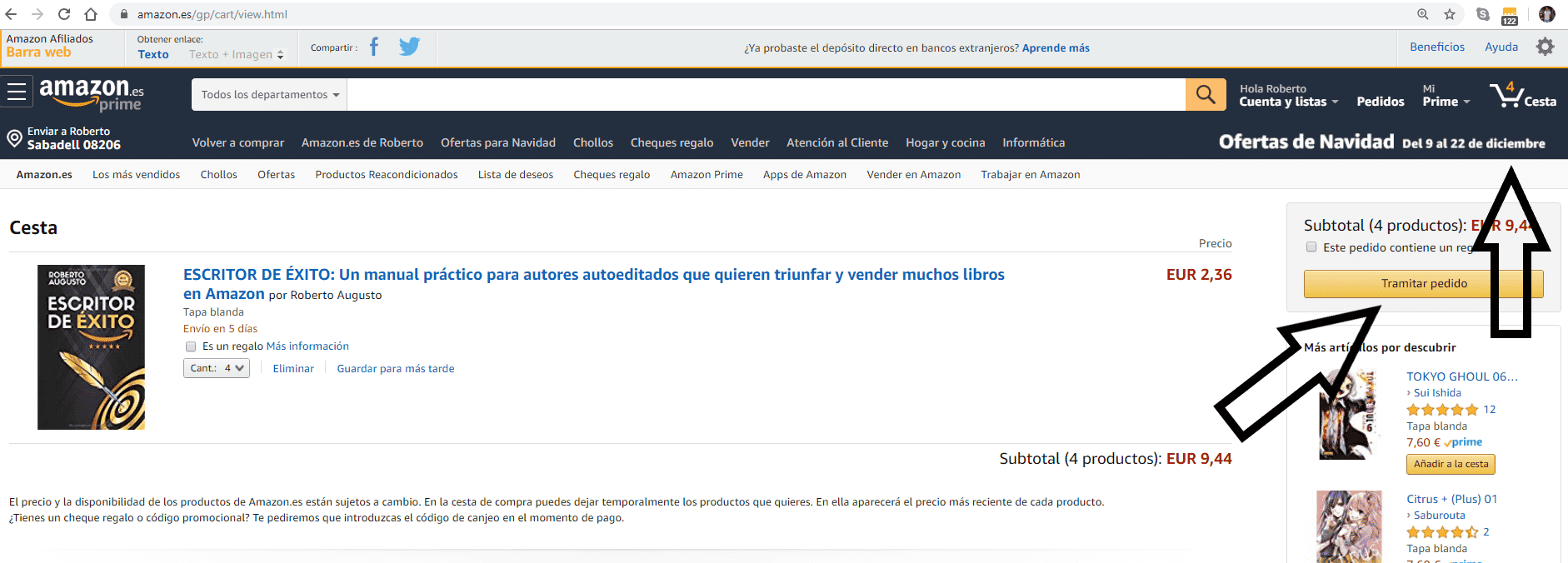Click the Ofertas de Navidad banner
Screen dimensions: 1568x563
(x=1382, y=142)
